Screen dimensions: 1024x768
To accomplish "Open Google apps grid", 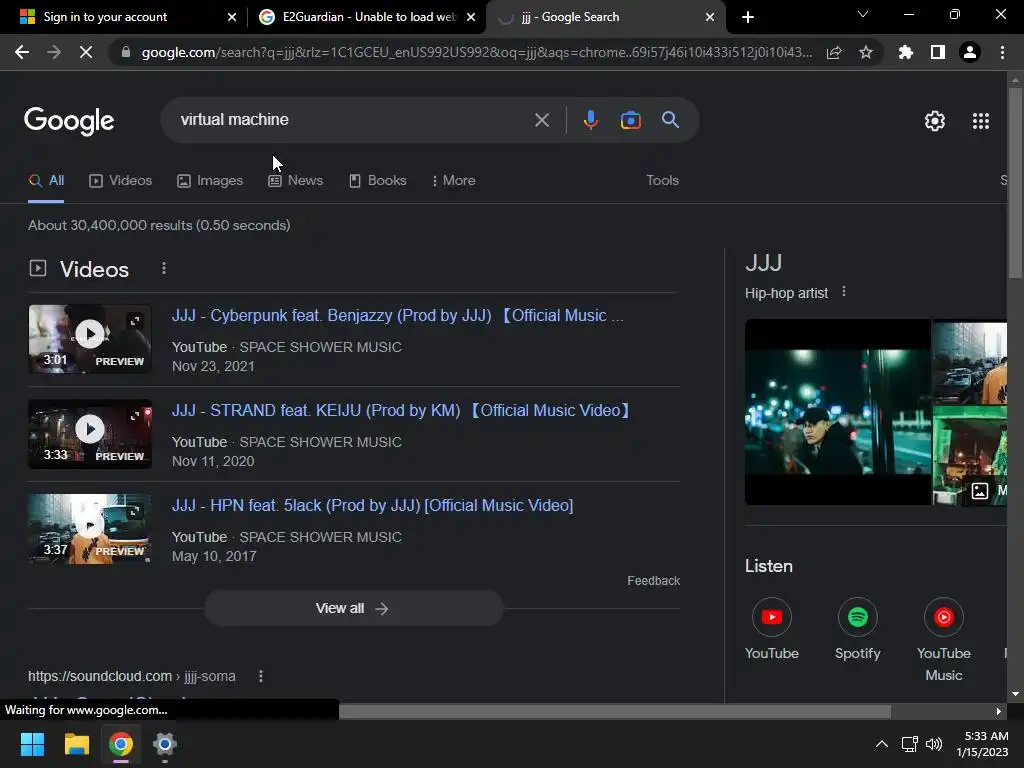I will pos(981,121).
